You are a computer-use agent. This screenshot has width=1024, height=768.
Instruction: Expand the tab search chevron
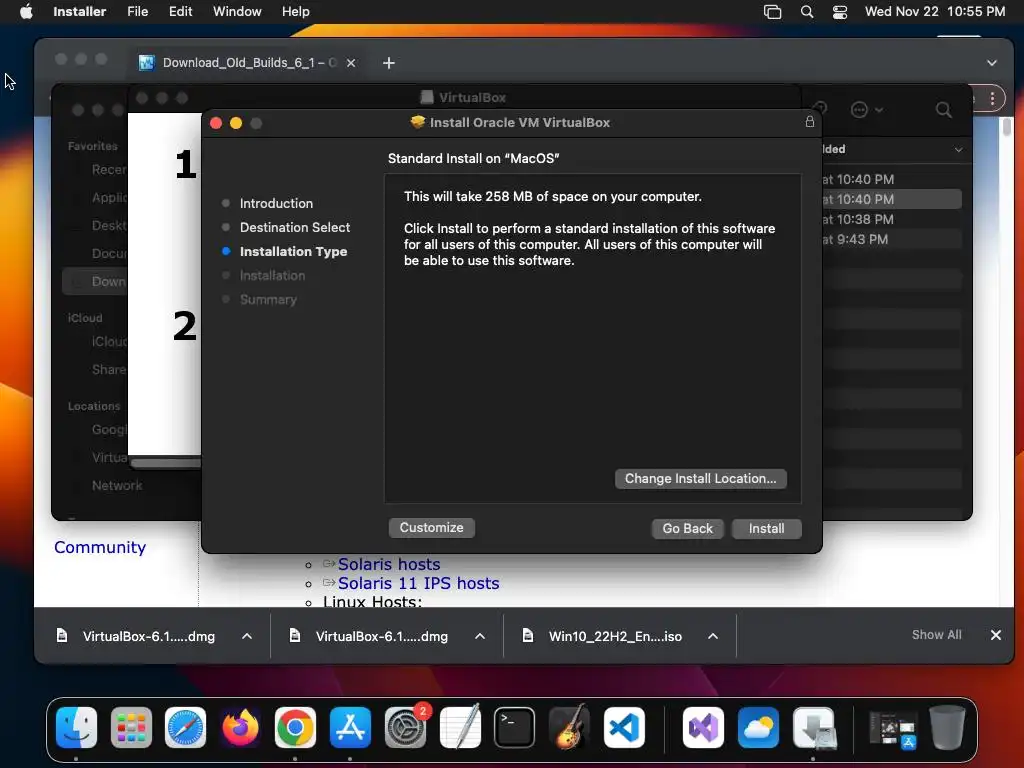click(x=991, y=63)
